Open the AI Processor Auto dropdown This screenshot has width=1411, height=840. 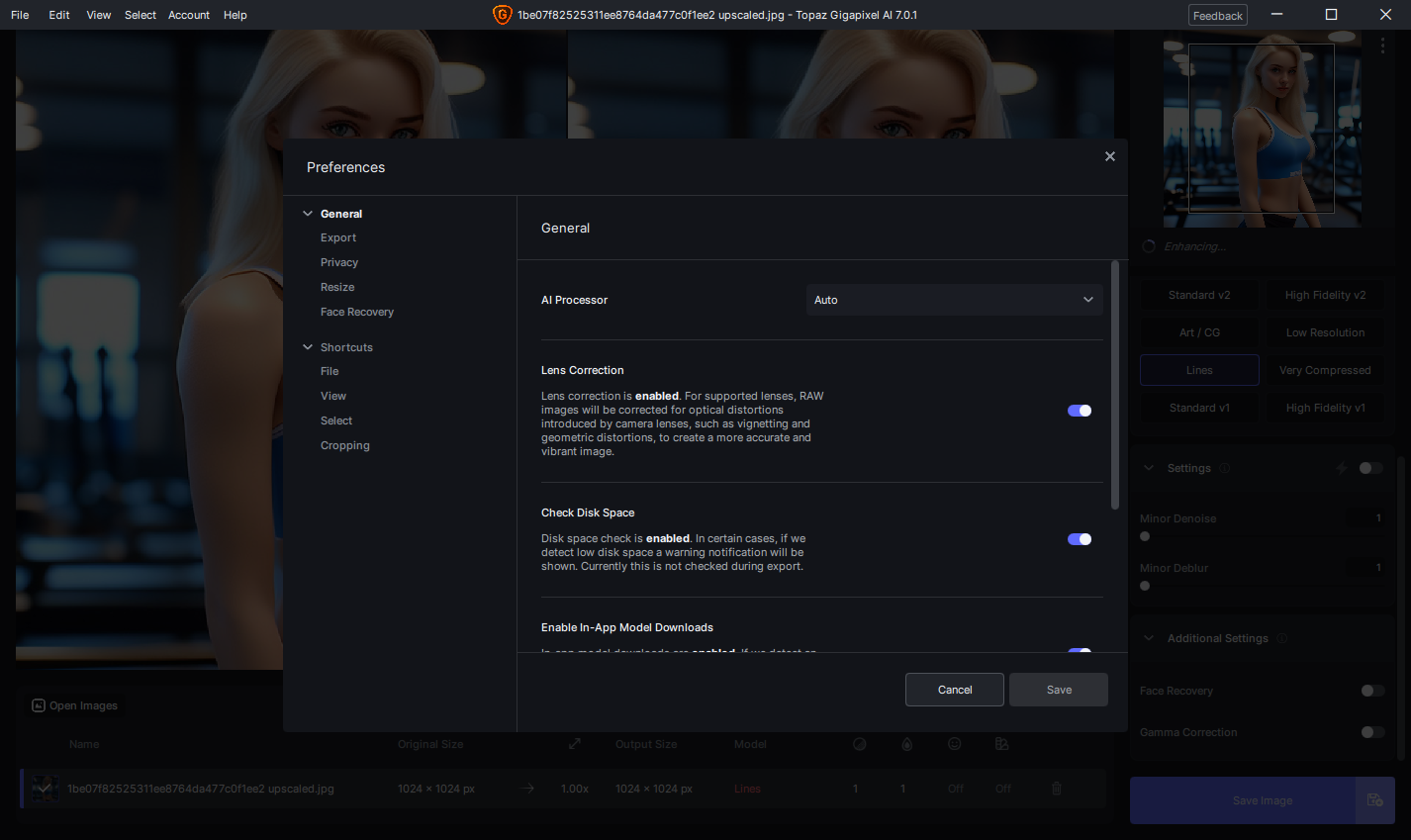pyautogui.click(x=954, y=300)
